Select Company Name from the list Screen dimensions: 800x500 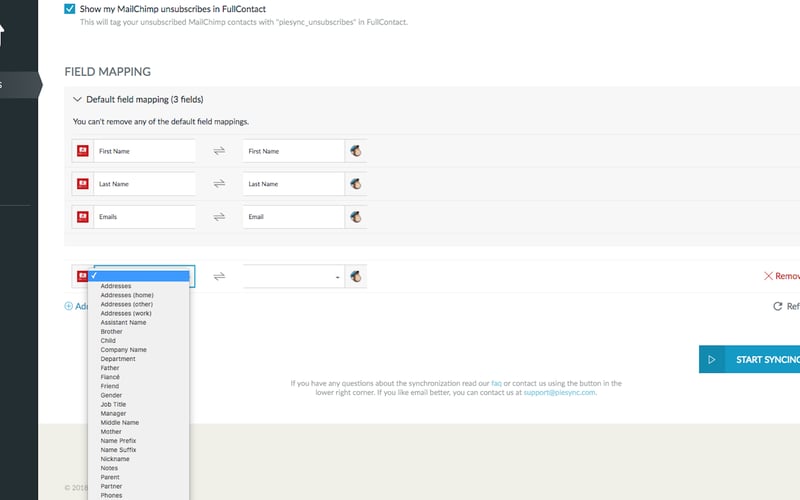[123, 350]
